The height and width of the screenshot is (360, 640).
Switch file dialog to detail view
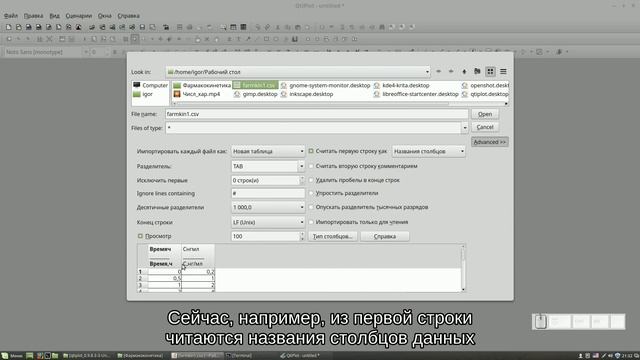coord(503,71)
